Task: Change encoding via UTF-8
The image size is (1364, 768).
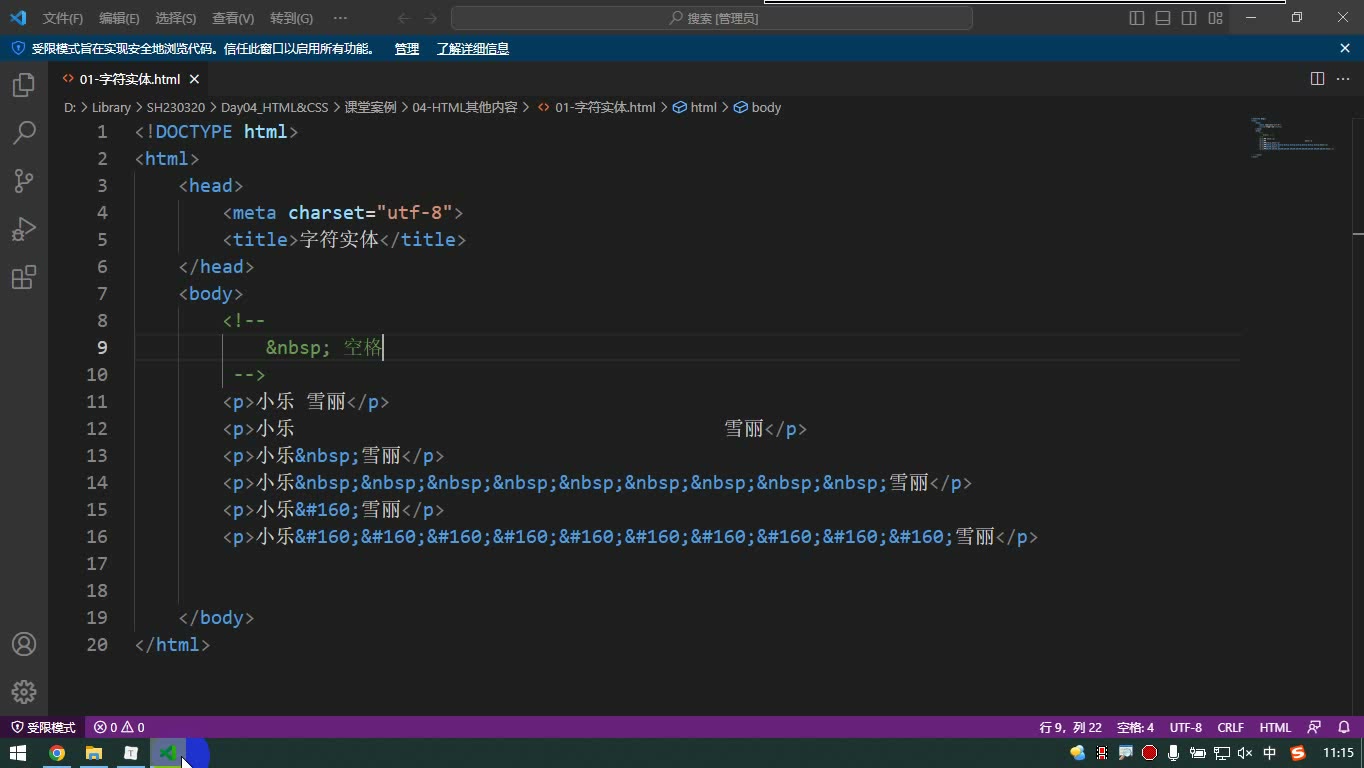Action: click(x=1186, y=727)
